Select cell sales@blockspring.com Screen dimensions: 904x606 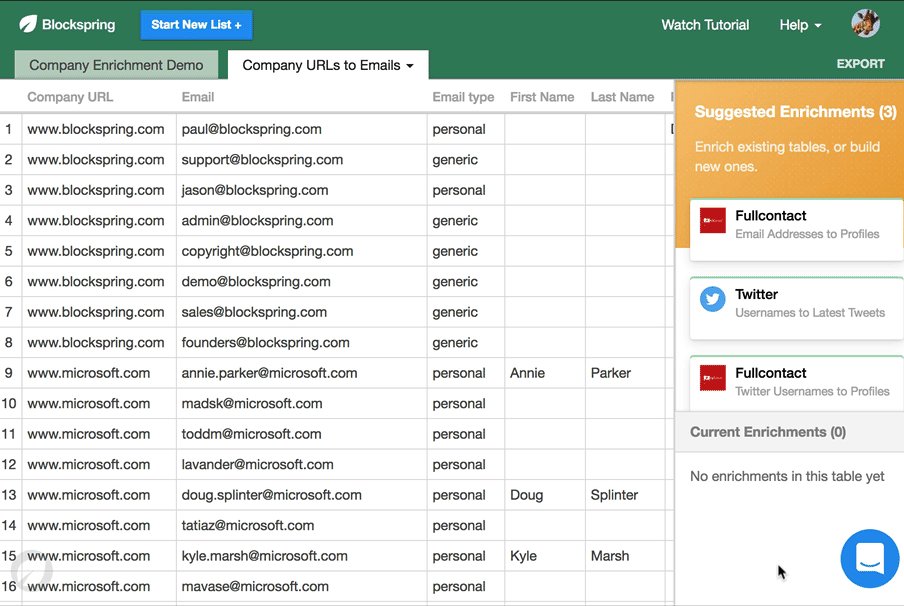point(302,313)
